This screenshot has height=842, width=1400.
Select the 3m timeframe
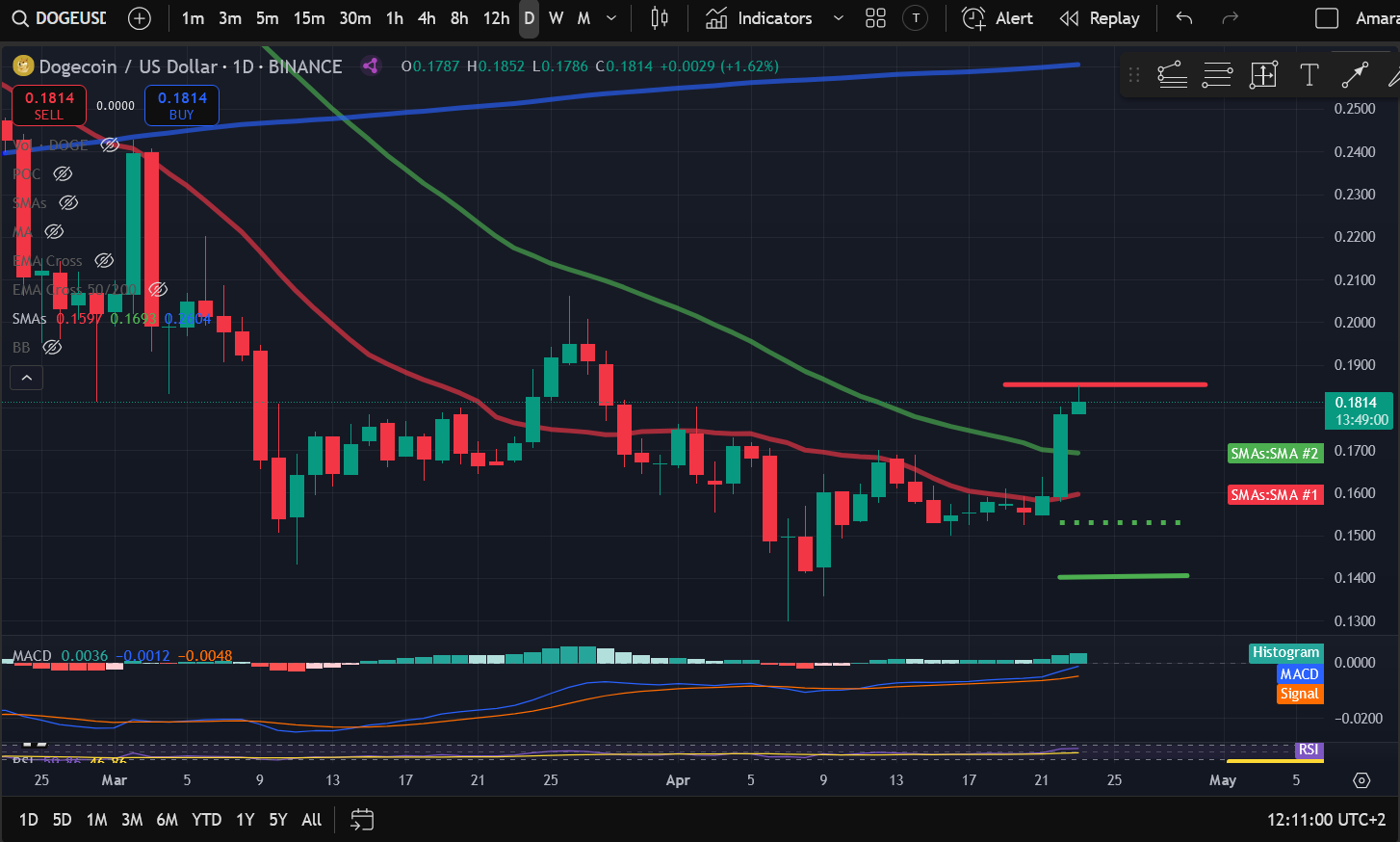point(230,18)
